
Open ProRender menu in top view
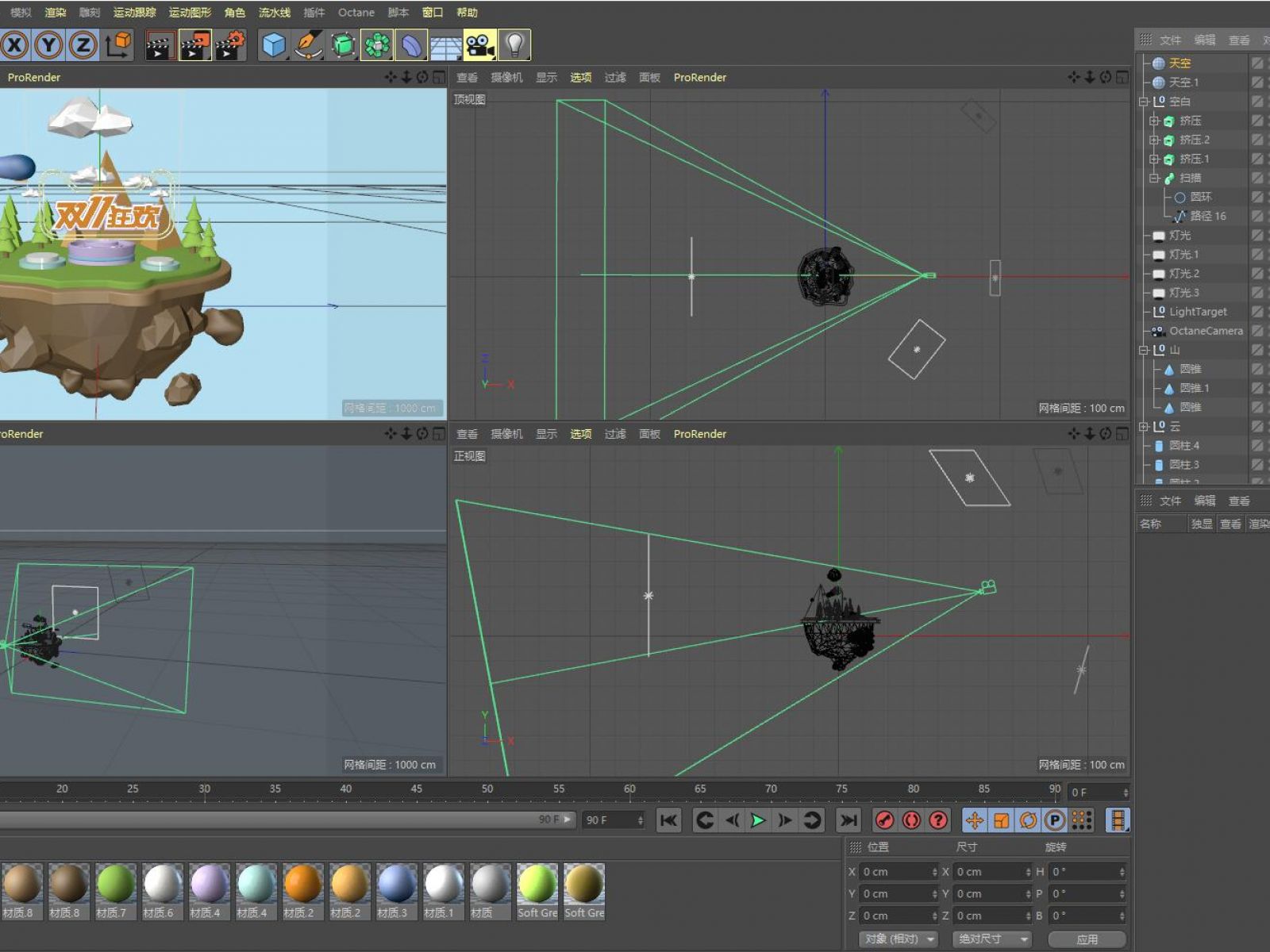coord(699,77)
